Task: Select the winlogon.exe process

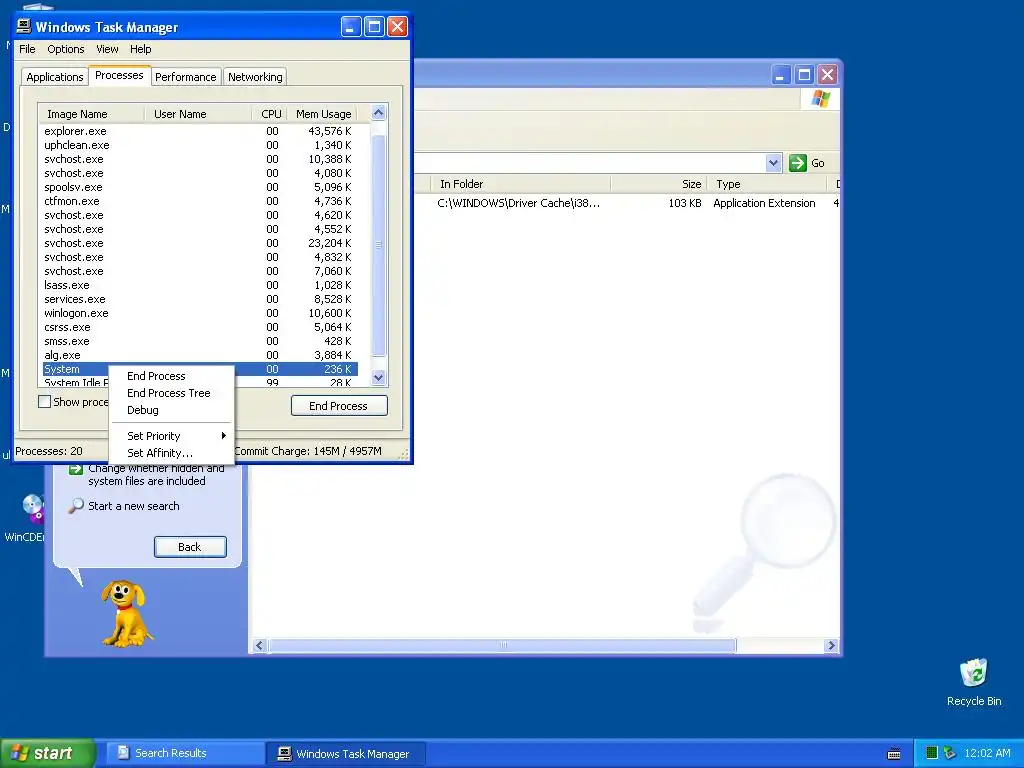Action: 200,313
